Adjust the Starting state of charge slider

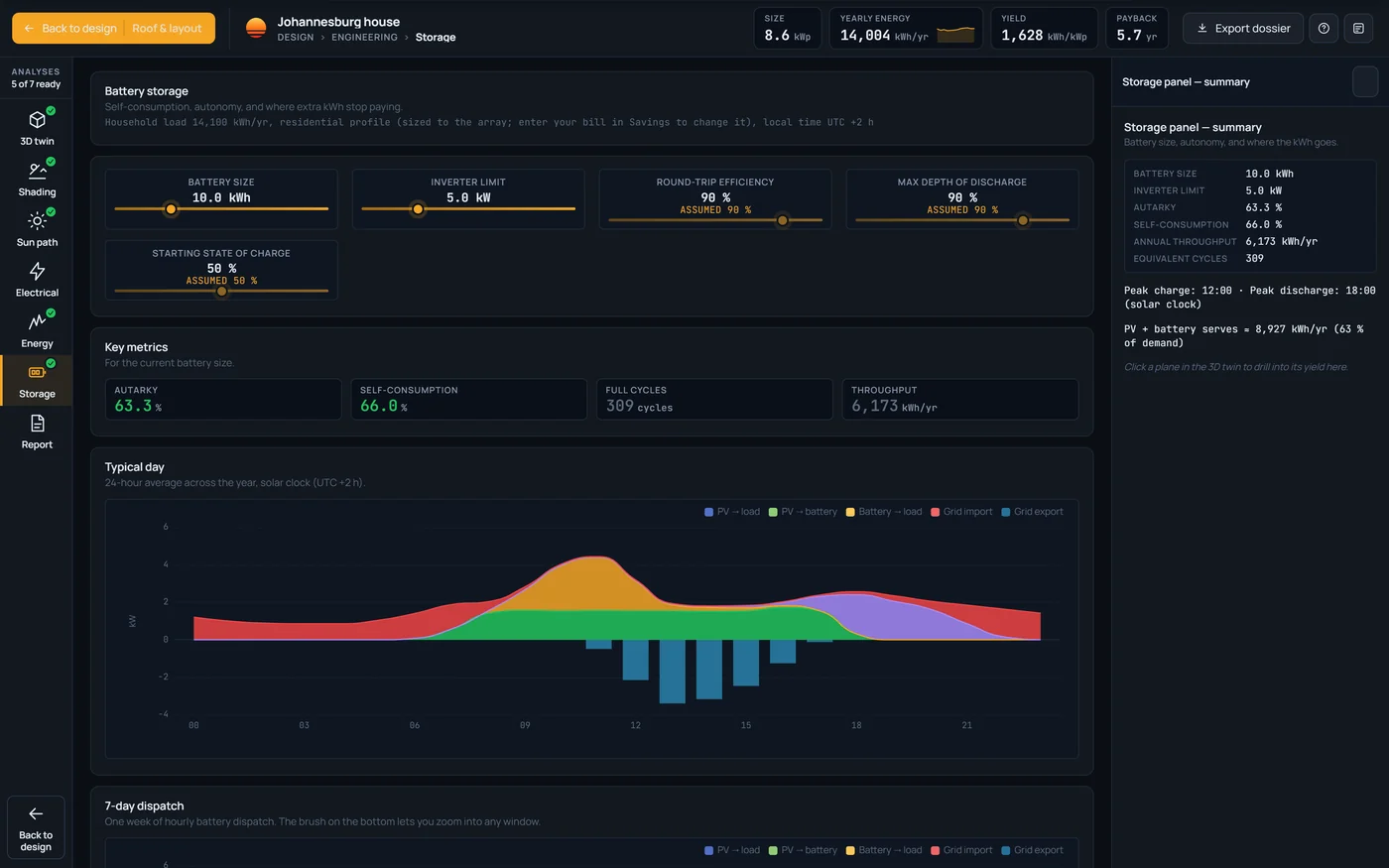[x=221, y=291]
